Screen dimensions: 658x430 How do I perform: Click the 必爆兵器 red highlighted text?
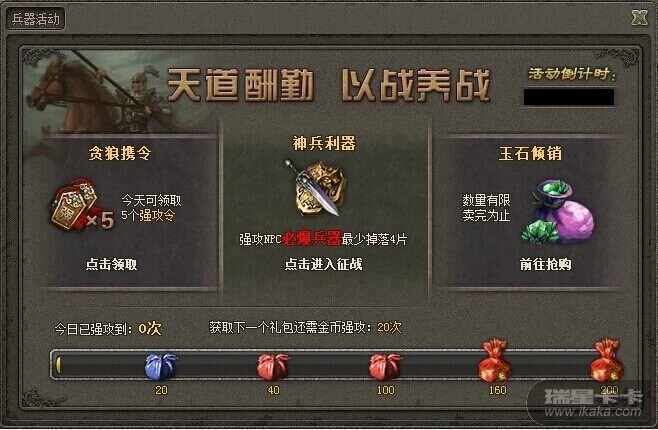pos(311,239)
